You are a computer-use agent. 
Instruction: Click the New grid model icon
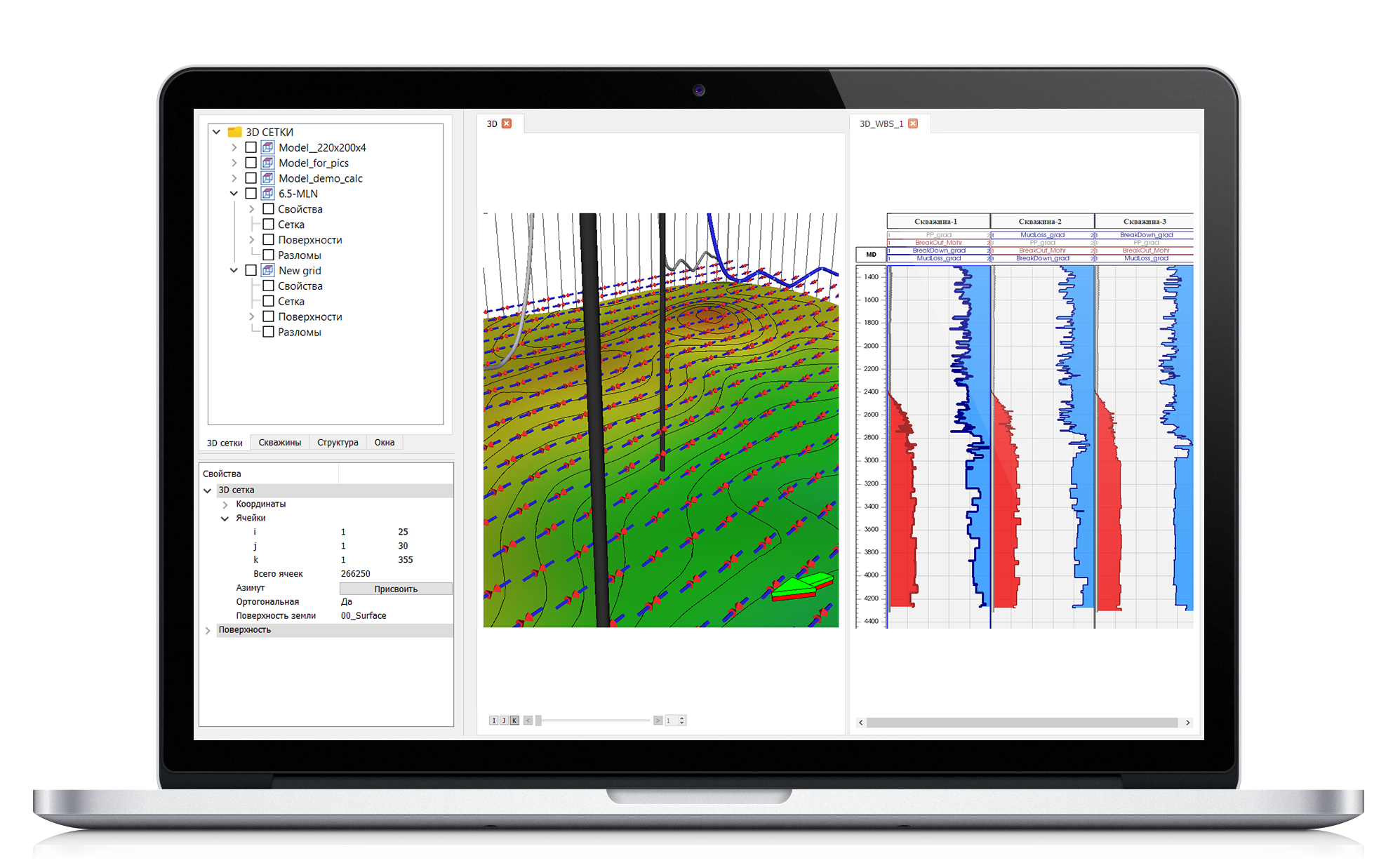click(267, 270)
